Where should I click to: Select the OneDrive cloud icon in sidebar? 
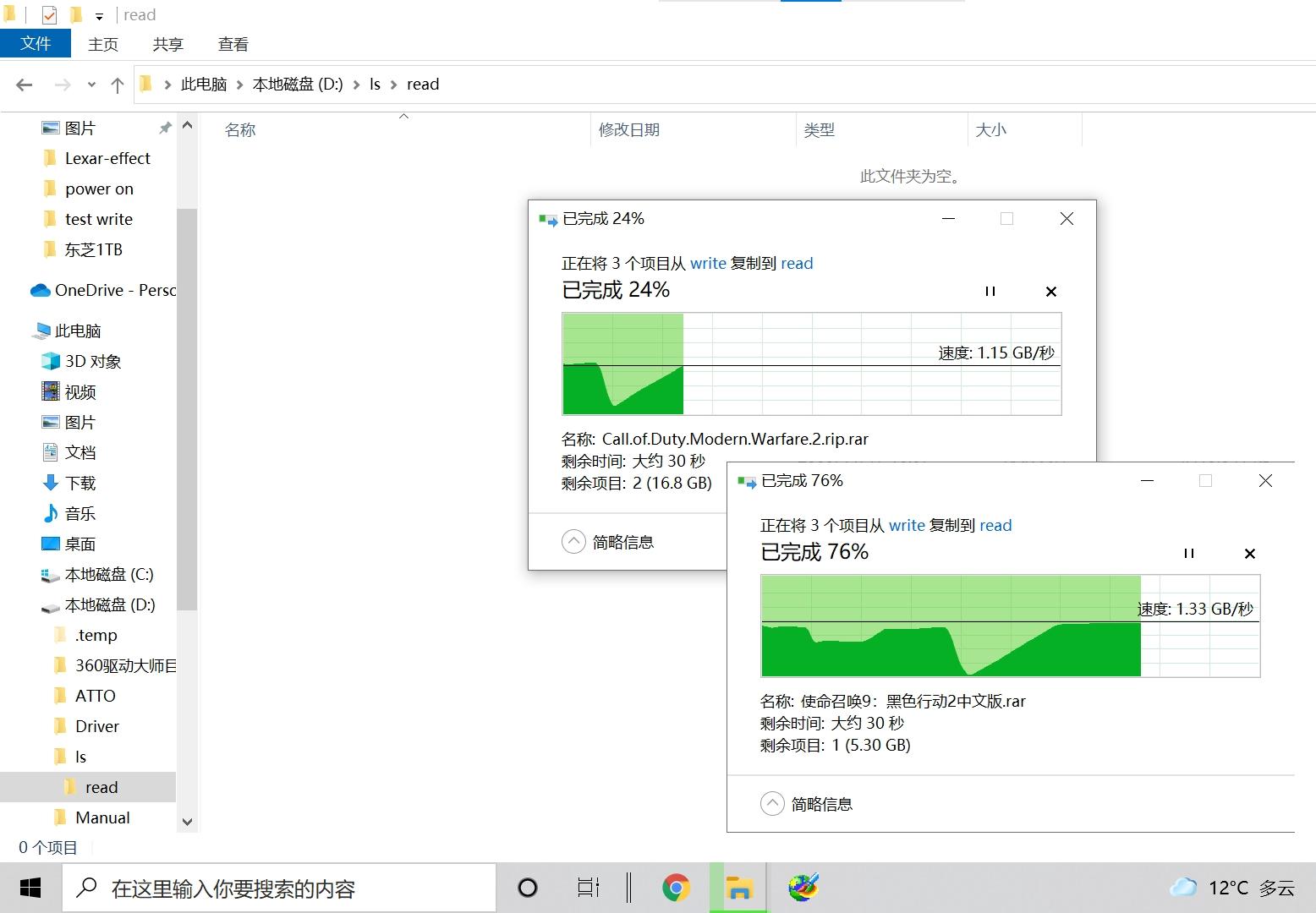tap(40, 290)
